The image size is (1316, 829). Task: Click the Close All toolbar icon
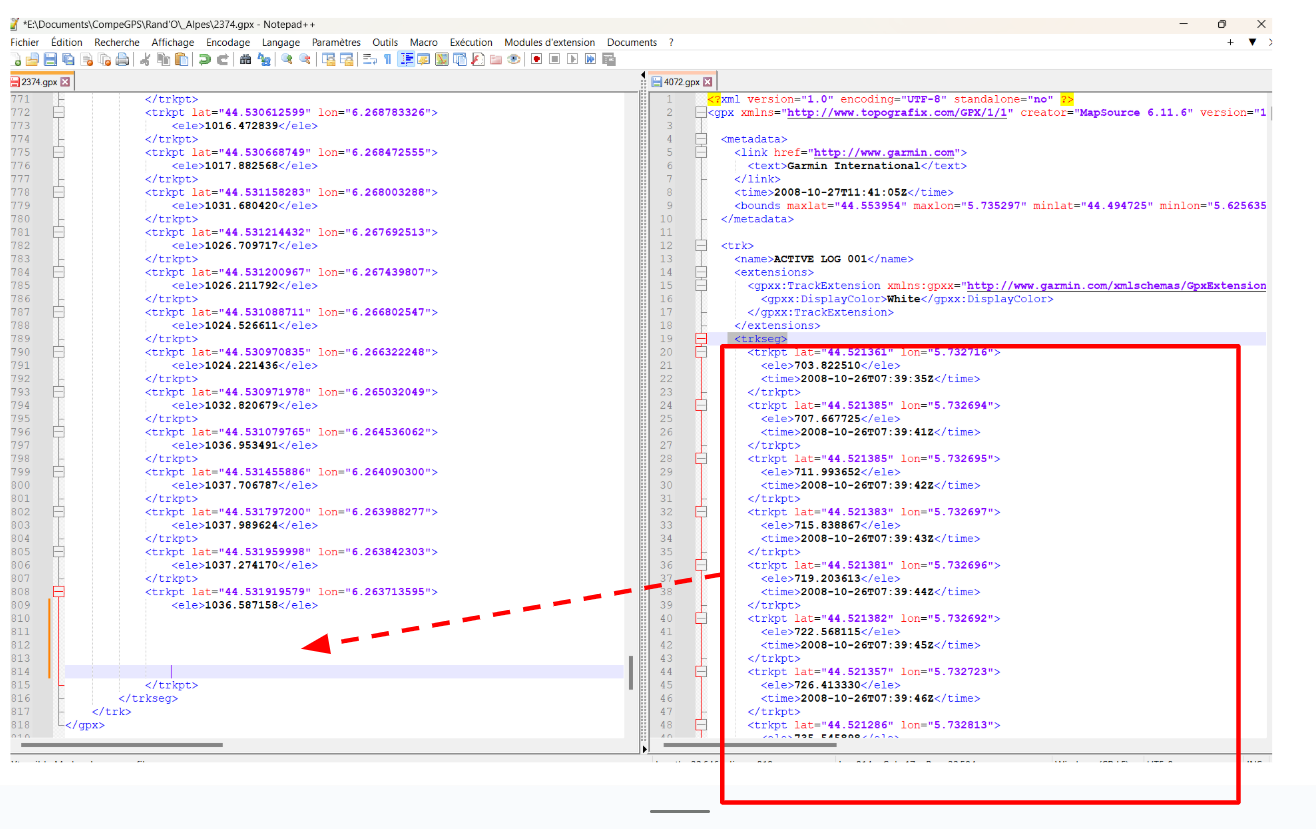coord(104,59)
